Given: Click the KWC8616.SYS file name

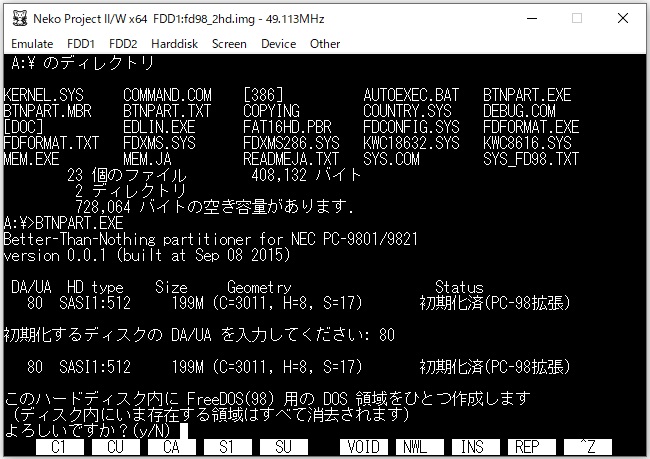Looking at the screenshot, I should [527, 143].
